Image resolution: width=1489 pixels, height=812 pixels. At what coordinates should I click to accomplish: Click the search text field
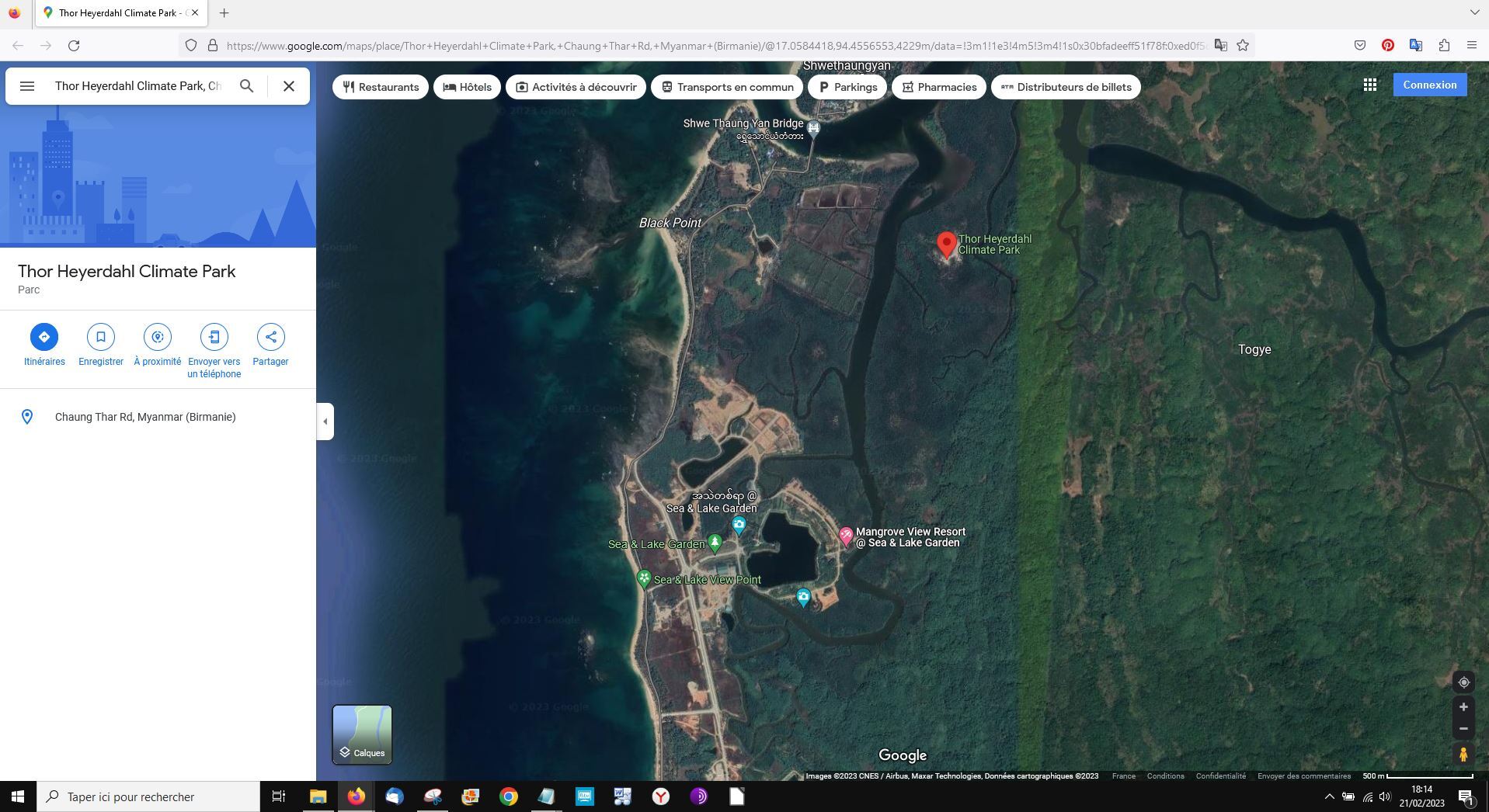click(x=138, y=86)
